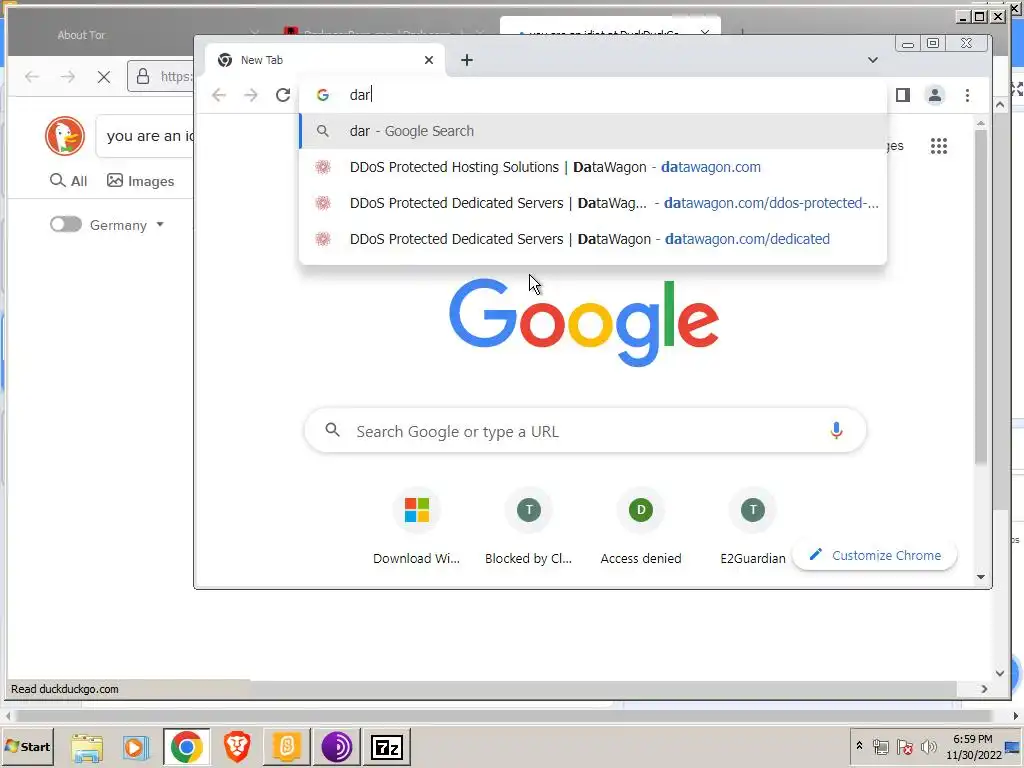Open the Google apps grid icon
This screenshot has width=1024, height=768.
point(938,146)
